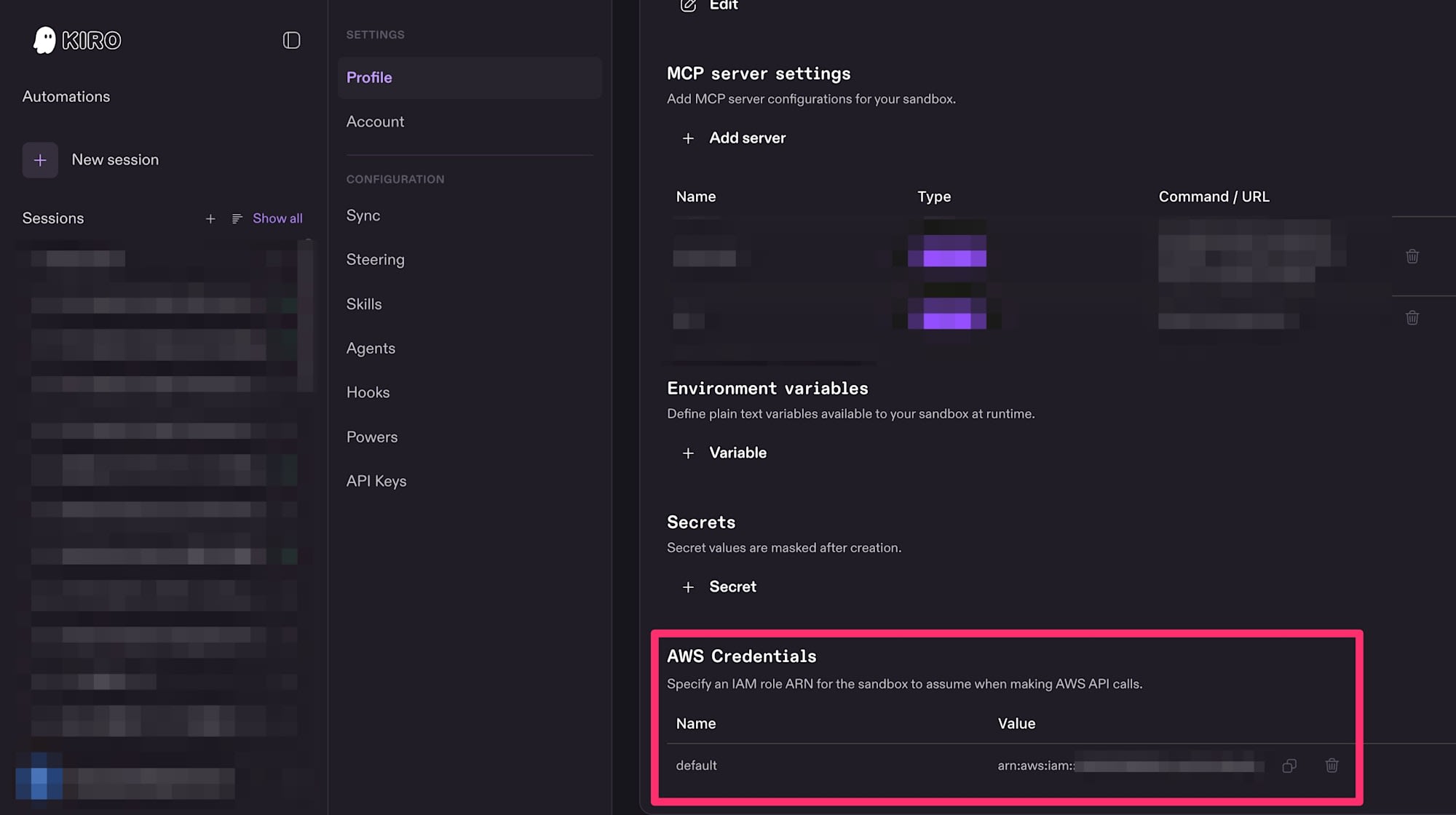
Task: Click the plus icon beside Variable
Action: pos(688,453)
